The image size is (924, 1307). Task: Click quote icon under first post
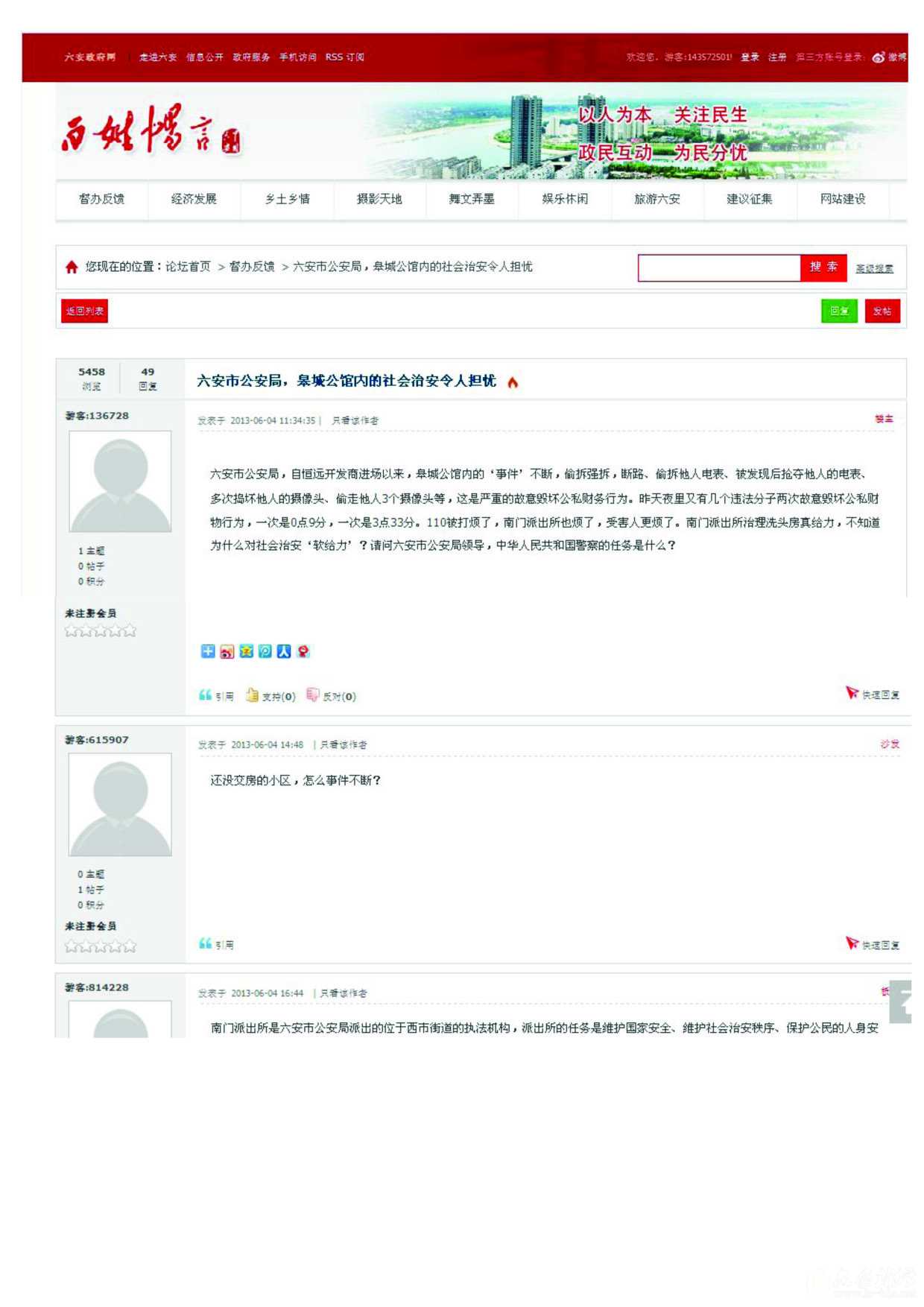(x=205, y=695)
